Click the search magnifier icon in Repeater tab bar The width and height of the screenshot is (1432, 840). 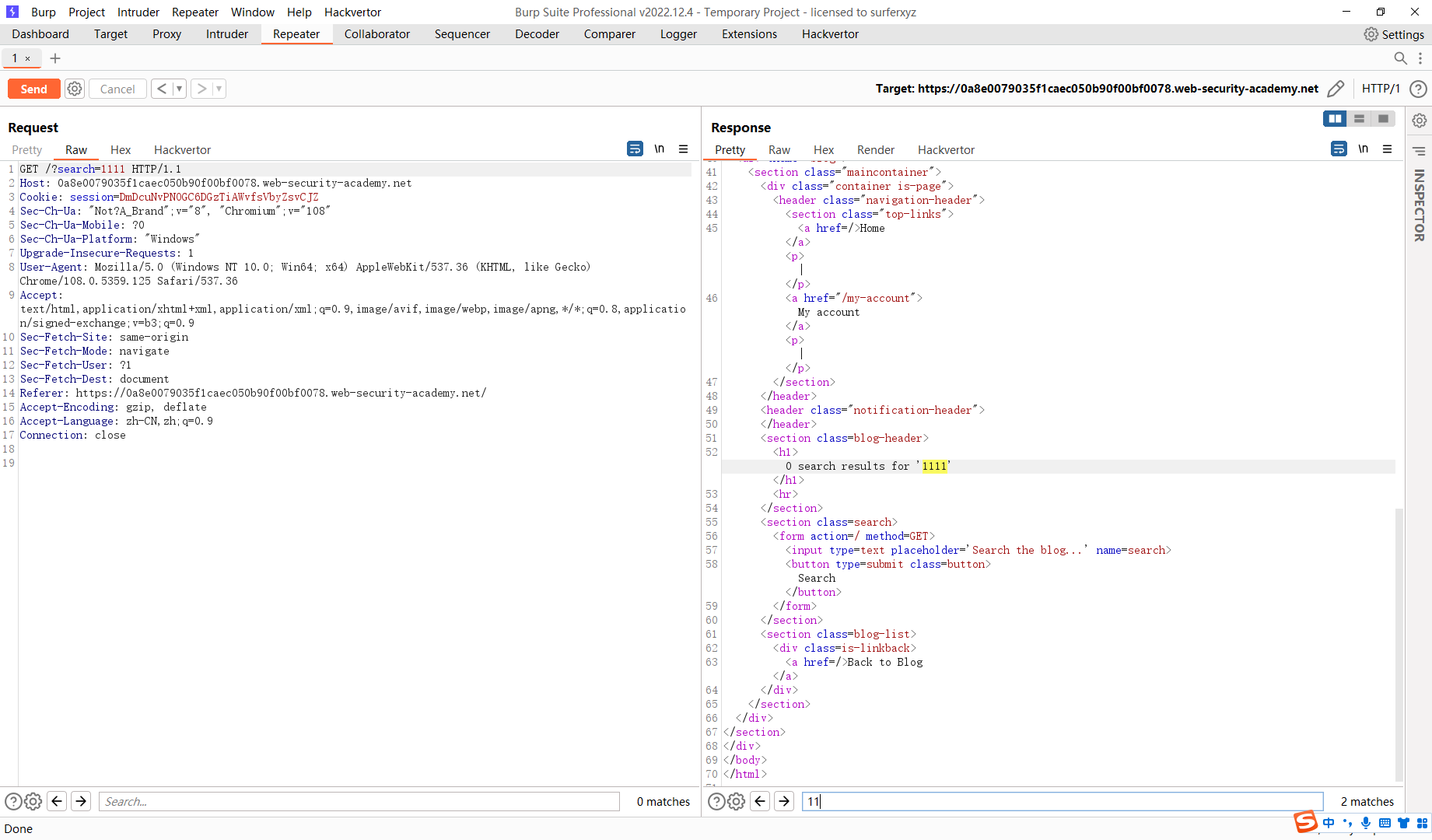(1400, 58)
